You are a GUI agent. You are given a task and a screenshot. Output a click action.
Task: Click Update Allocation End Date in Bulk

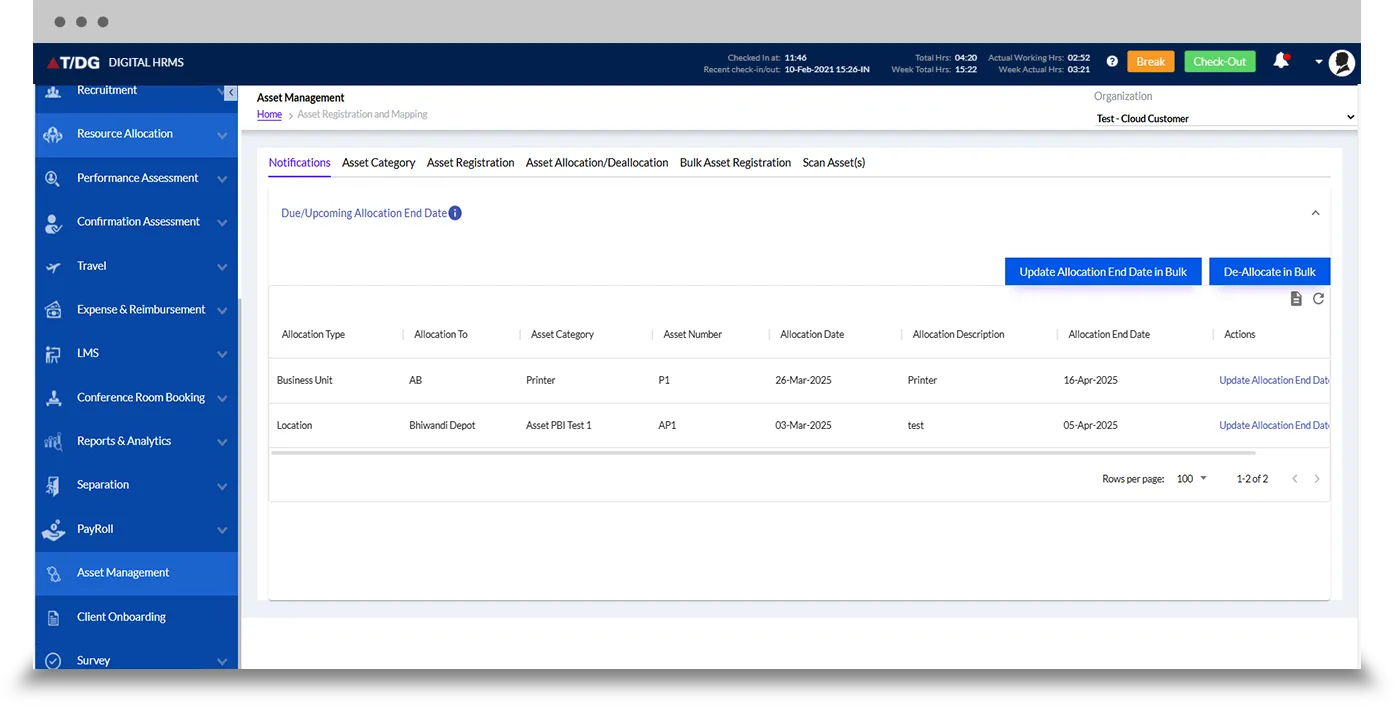pyautogui.click(x=1103, y=272)
